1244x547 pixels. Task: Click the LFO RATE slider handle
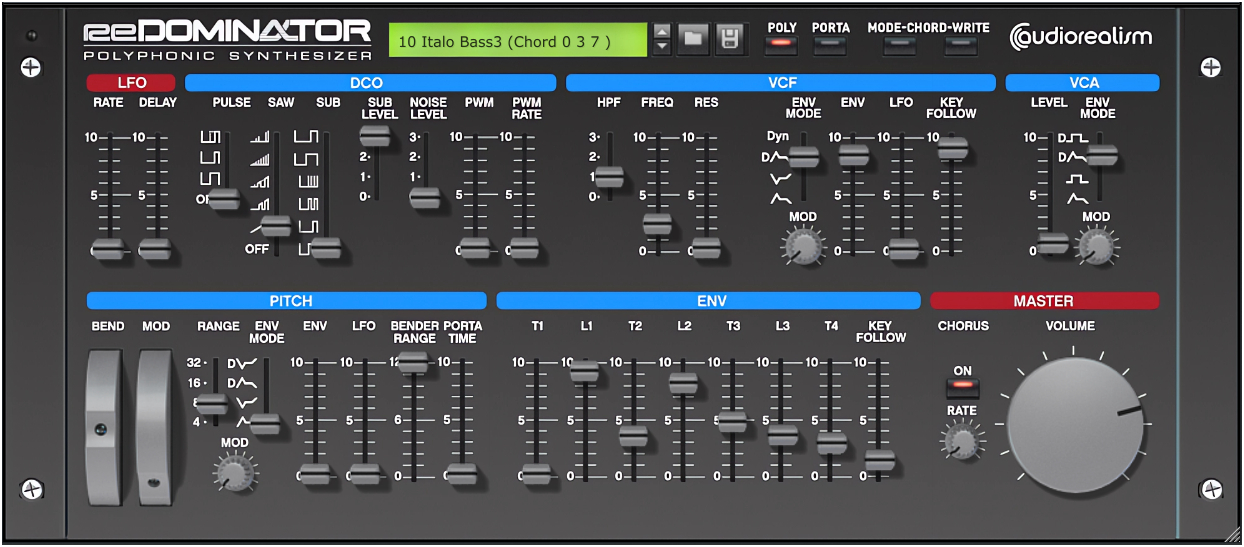[106, 248]
